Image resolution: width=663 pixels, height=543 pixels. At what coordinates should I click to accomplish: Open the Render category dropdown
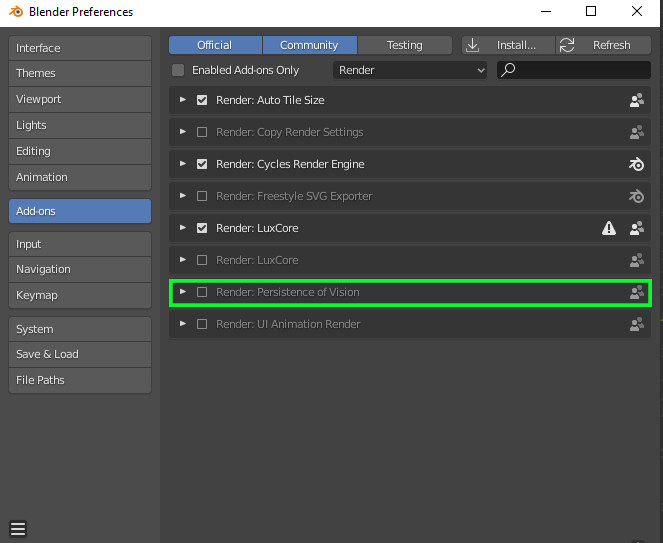pos(410,71)
